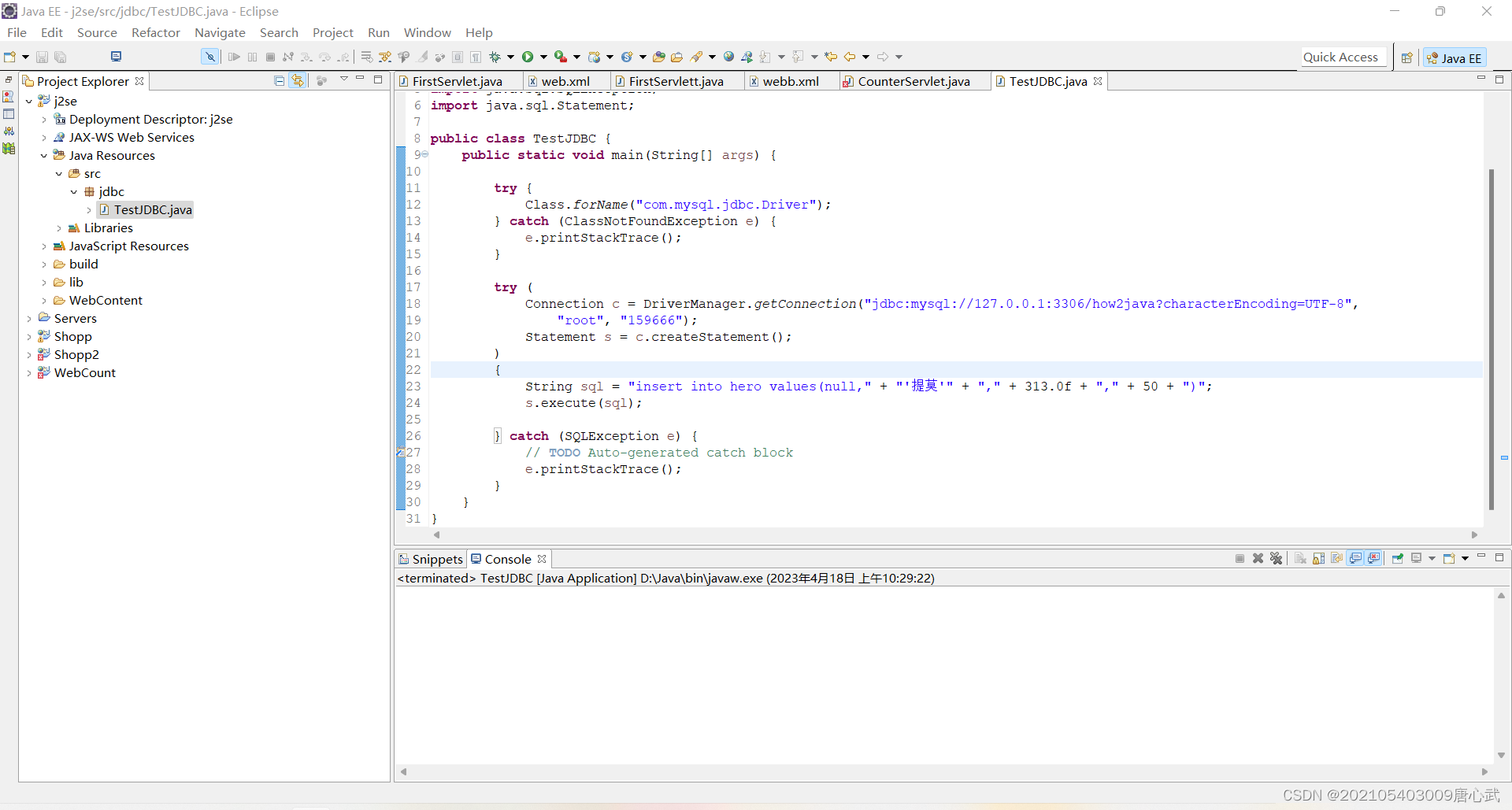This screenshot has width=1512, height=810.
Task: Select the Java EE perspective button
Action: [x=1455, y=57]
